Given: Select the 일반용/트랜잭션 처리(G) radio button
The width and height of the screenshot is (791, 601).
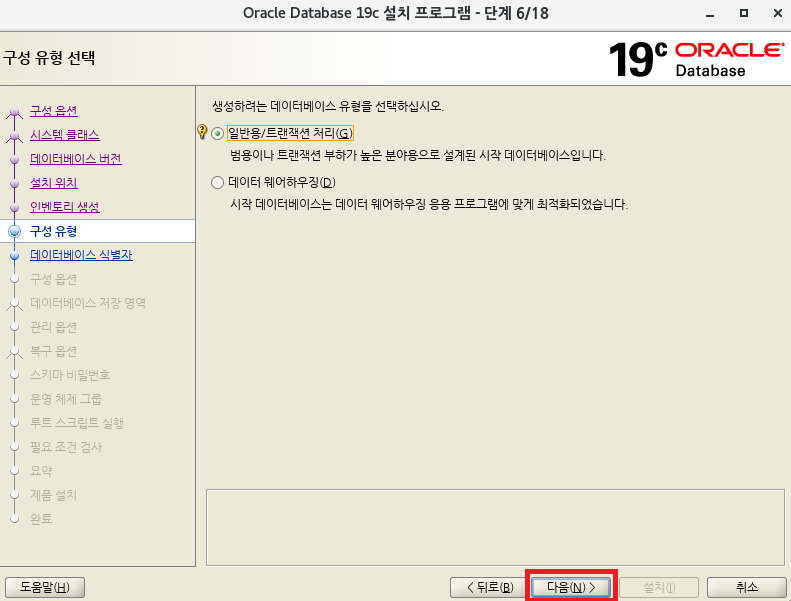Looking at the screenshot, I should tap(217, 133).
